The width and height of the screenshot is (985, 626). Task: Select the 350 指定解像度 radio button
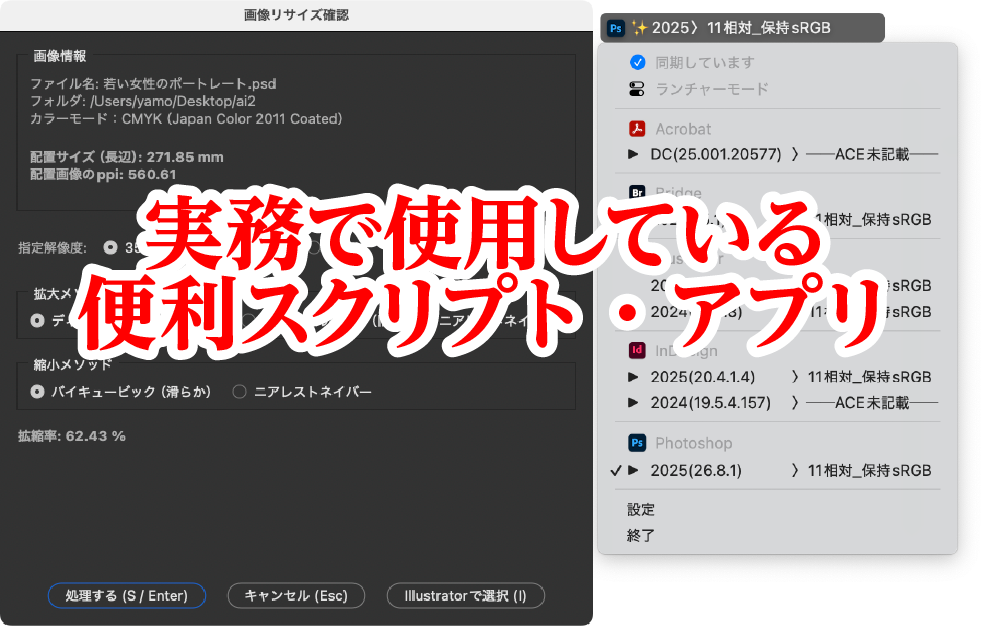(110, 247)
